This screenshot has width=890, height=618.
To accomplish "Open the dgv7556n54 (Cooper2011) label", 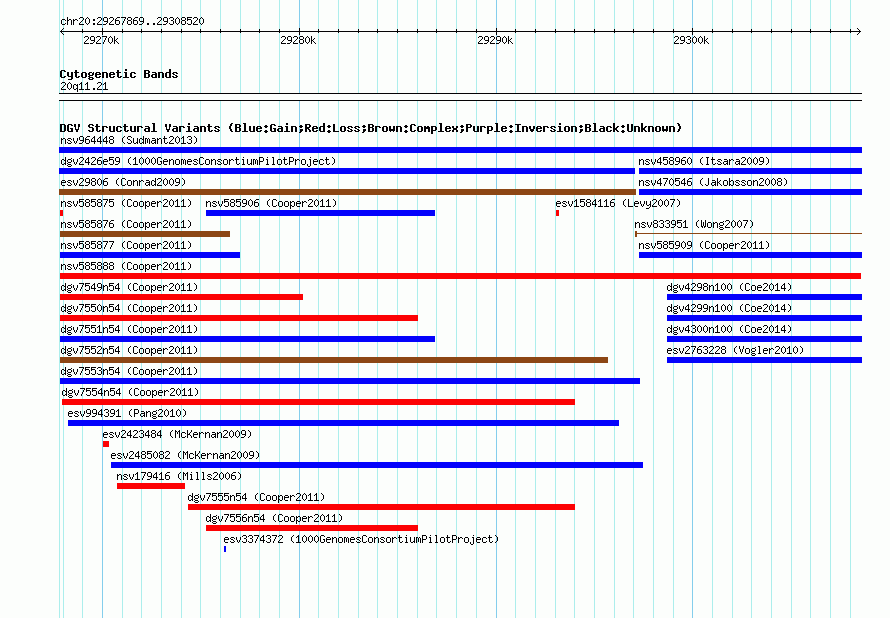I will (274, 518).
